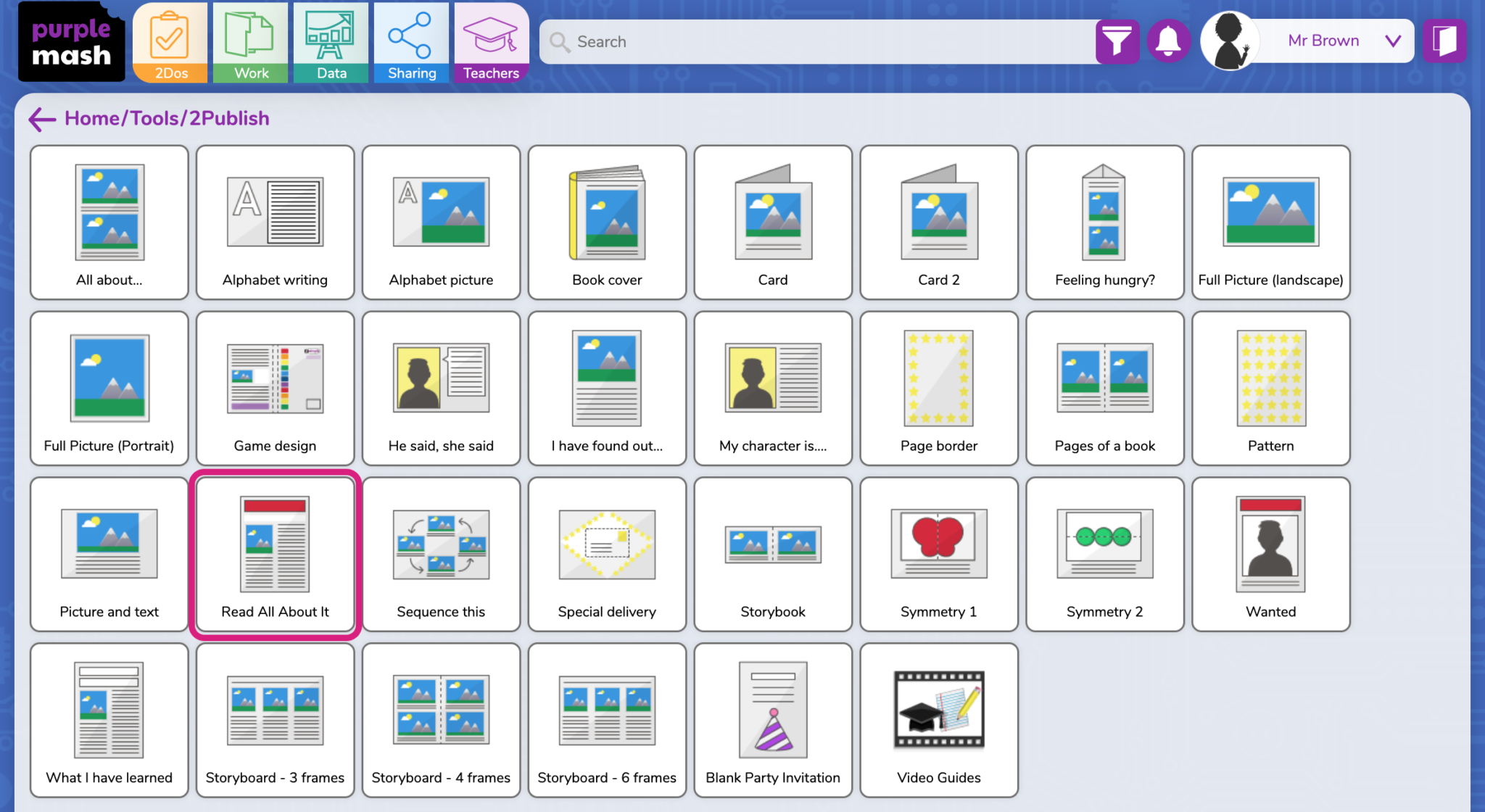Select the Book cover template
The height and width of the screenshot is (812, 1485).
(607, 222)
